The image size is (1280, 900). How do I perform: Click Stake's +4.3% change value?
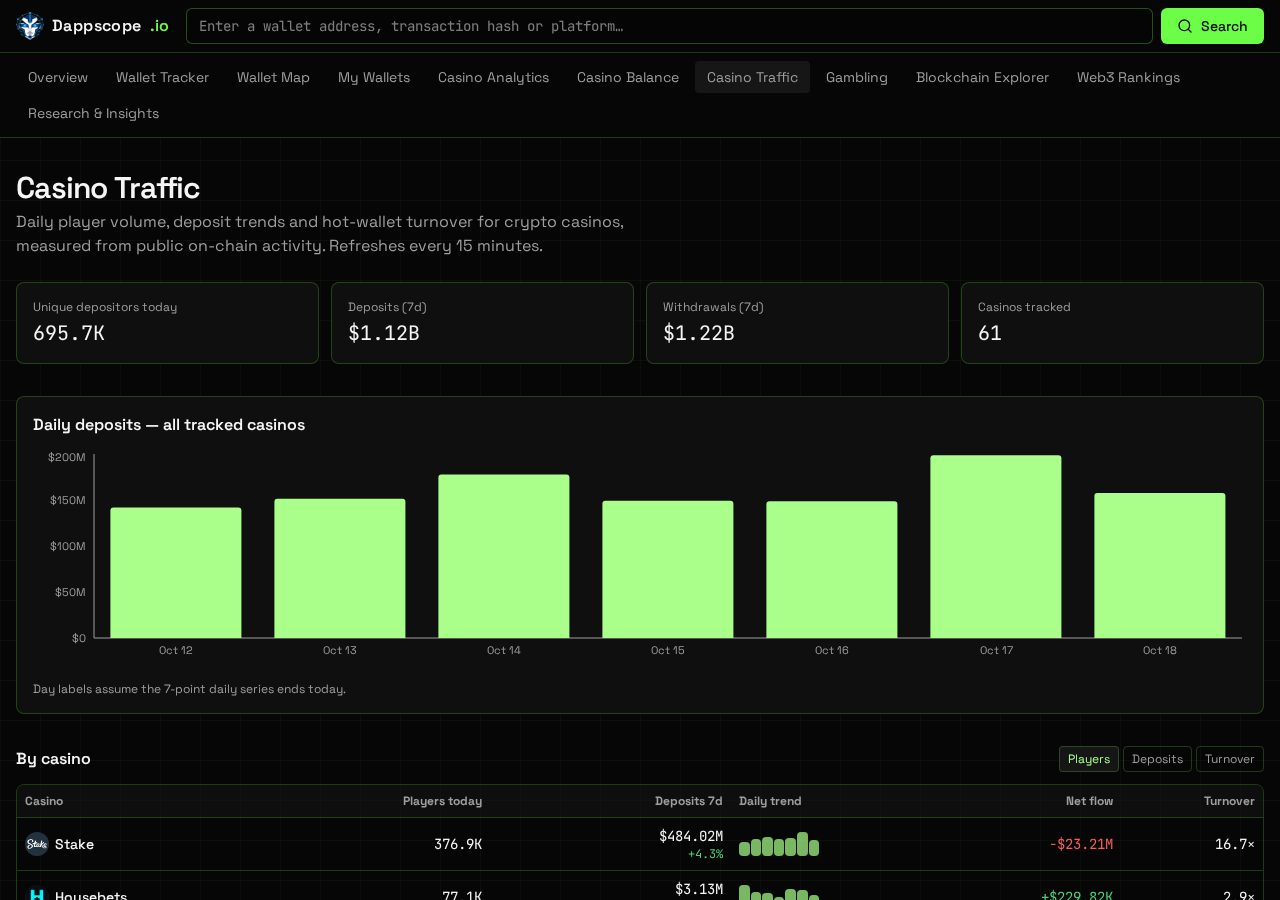705,854
